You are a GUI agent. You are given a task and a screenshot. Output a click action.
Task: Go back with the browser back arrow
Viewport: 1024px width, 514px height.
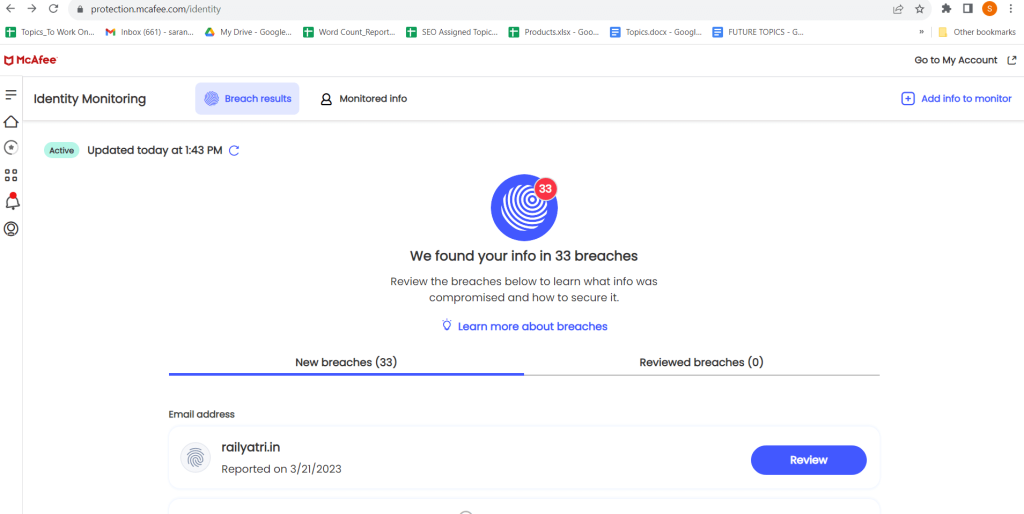coord(10,9)
